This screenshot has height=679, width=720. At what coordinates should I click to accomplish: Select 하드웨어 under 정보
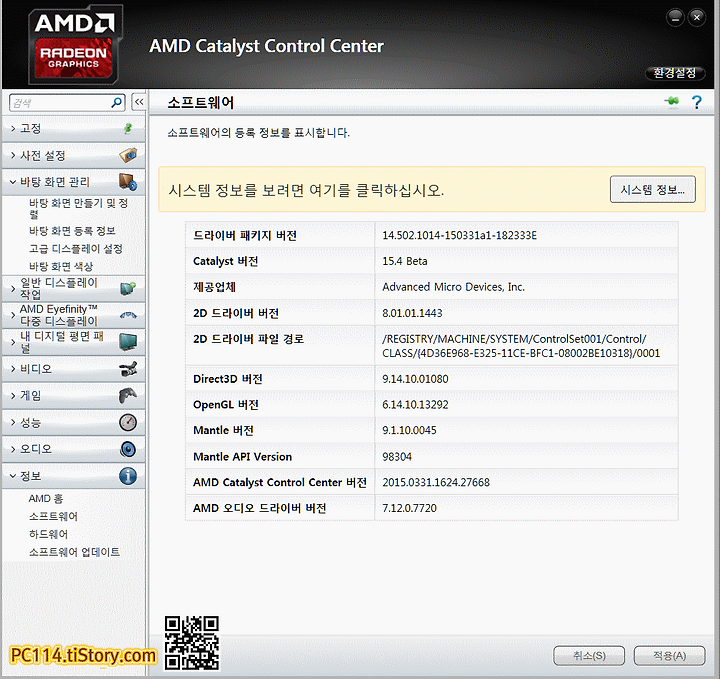pos(48,534)
